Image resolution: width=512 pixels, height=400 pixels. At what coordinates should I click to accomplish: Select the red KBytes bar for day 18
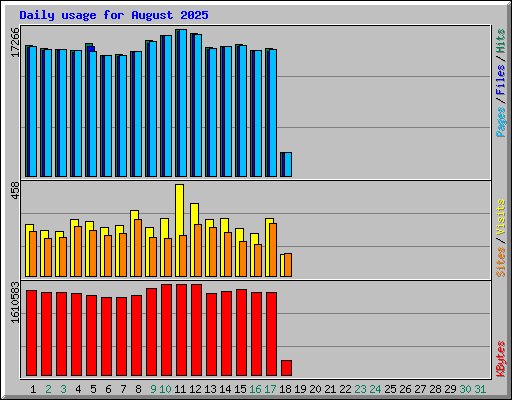[x=286, y=368]
